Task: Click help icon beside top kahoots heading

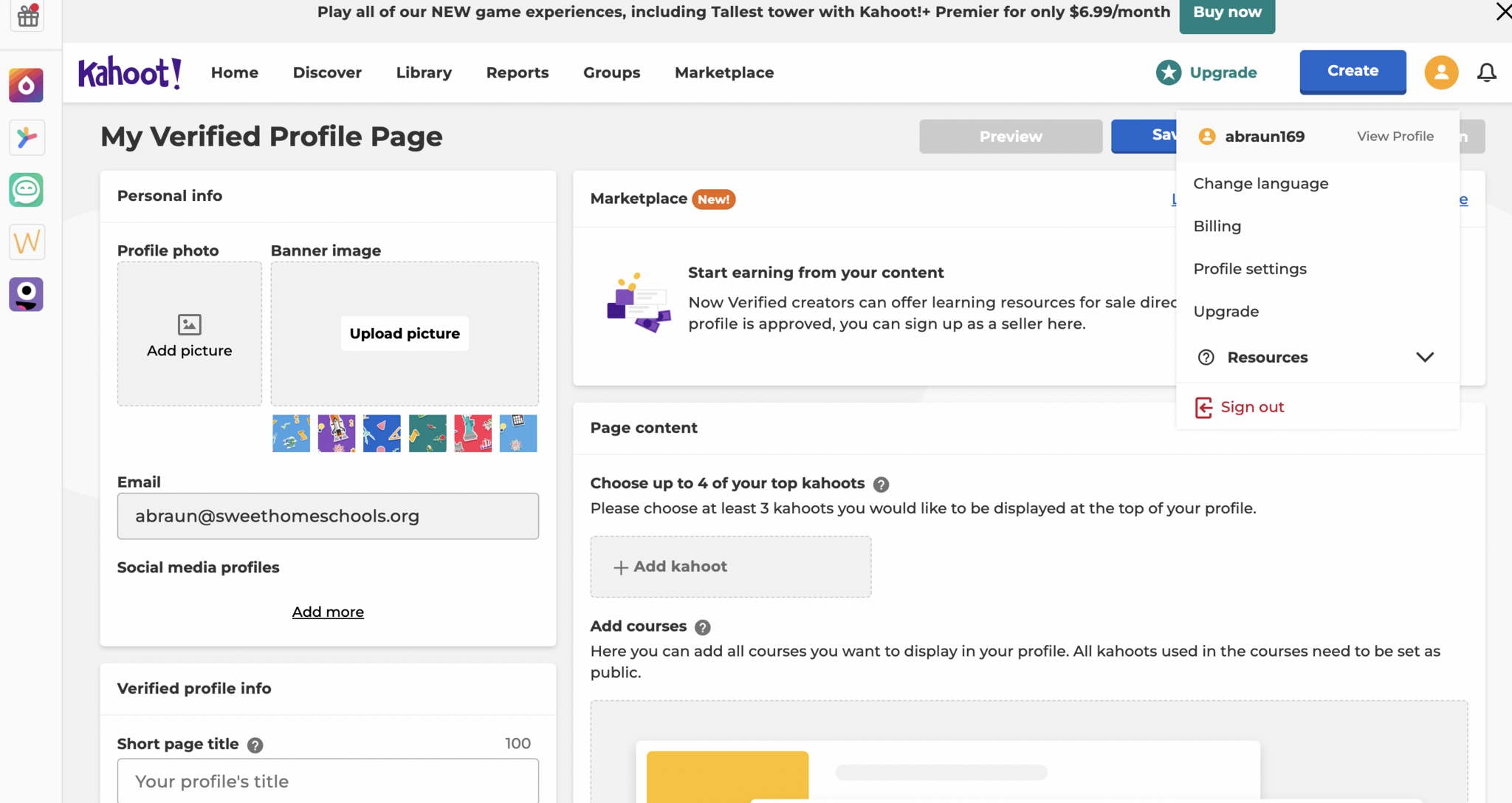Action: 881,485
